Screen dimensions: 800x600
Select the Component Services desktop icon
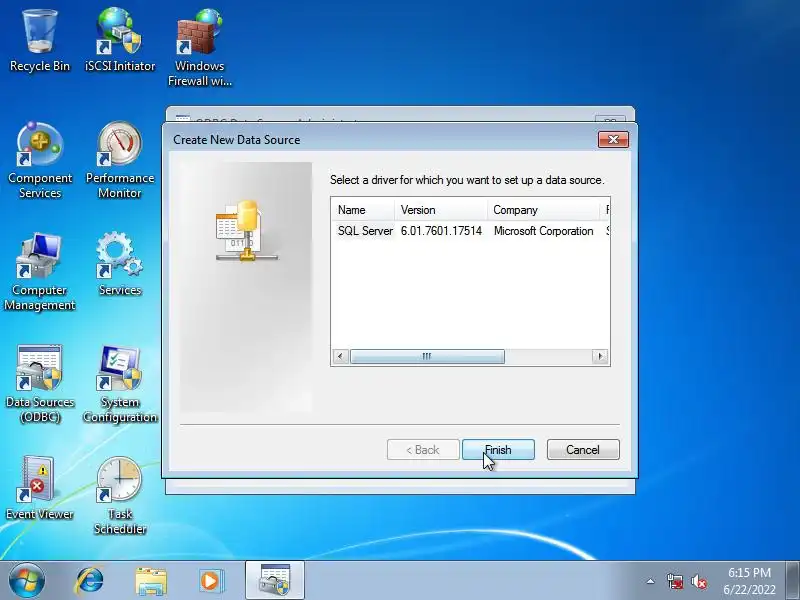[40, 161]
